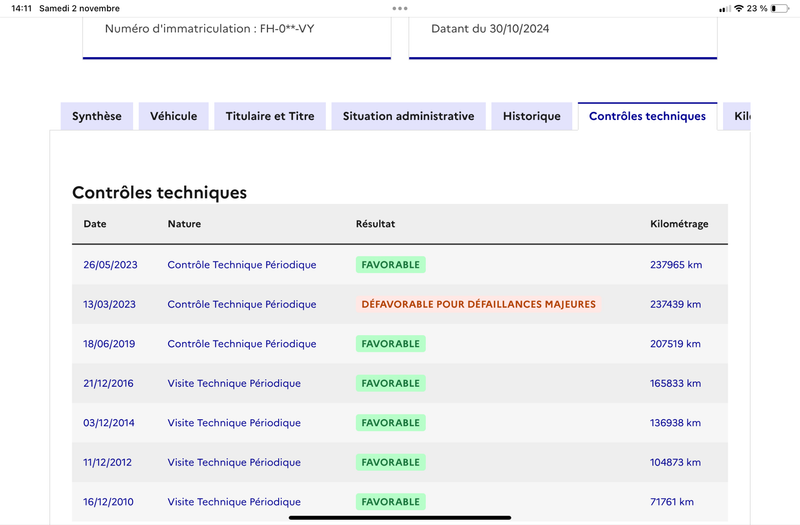The image size is (800, 525).
Task: Tap the battery status icon
Action: (780, 8)
